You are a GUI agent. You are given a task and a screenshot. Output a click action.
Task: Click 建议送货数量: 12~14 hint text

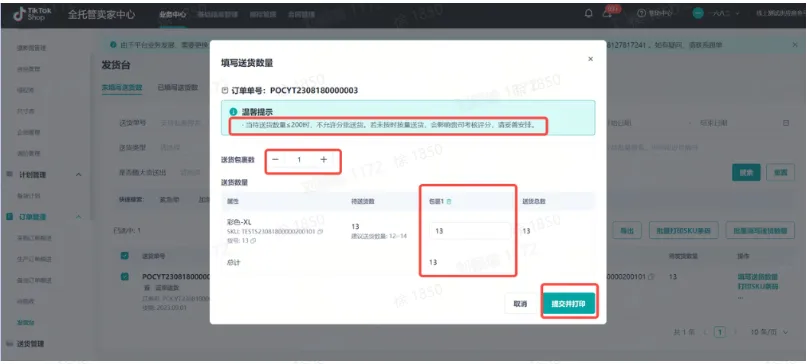pyautogui.click(x=378, y=236)
